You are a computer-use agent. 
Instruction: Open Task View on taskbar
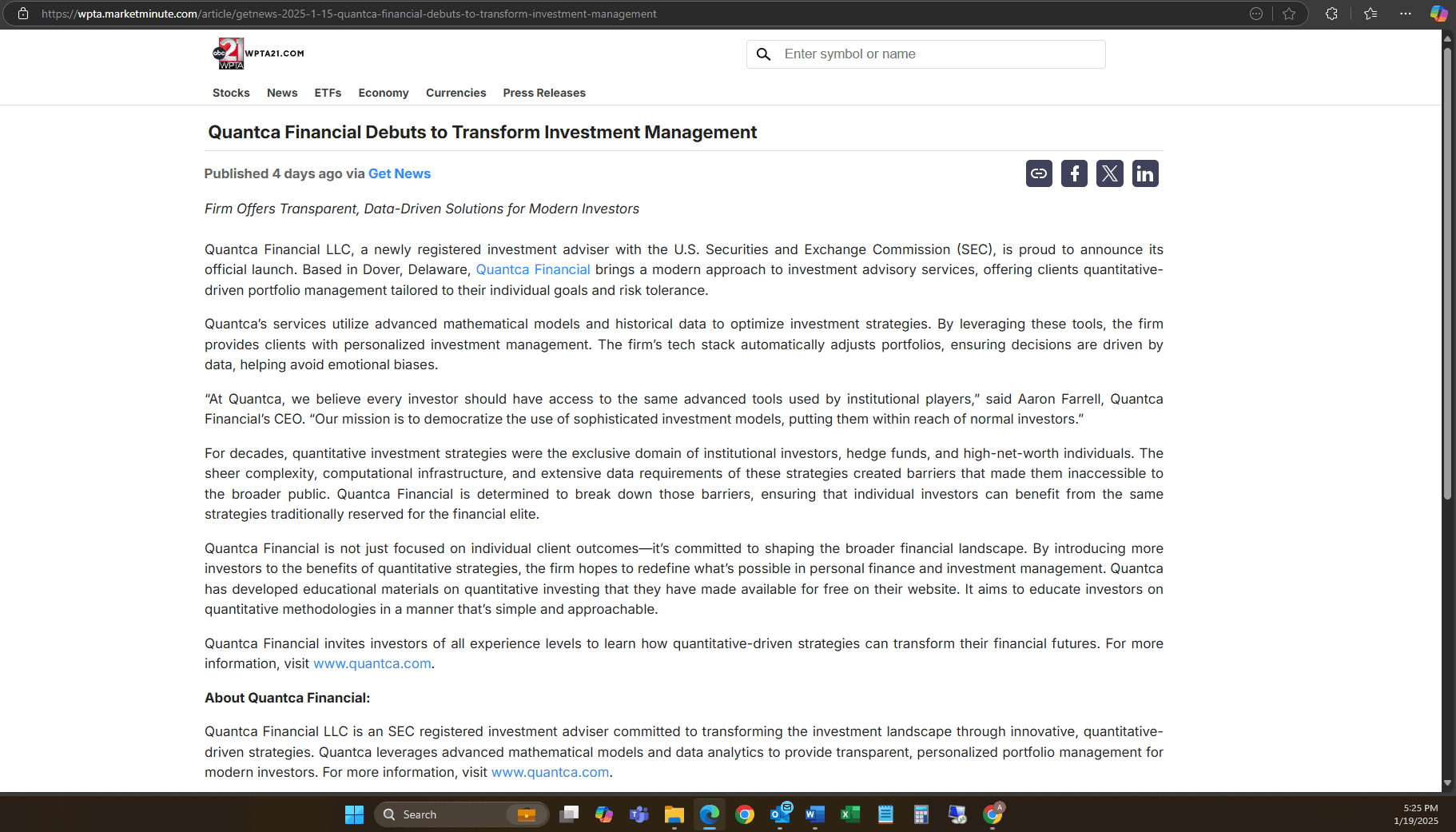[569, 814]
